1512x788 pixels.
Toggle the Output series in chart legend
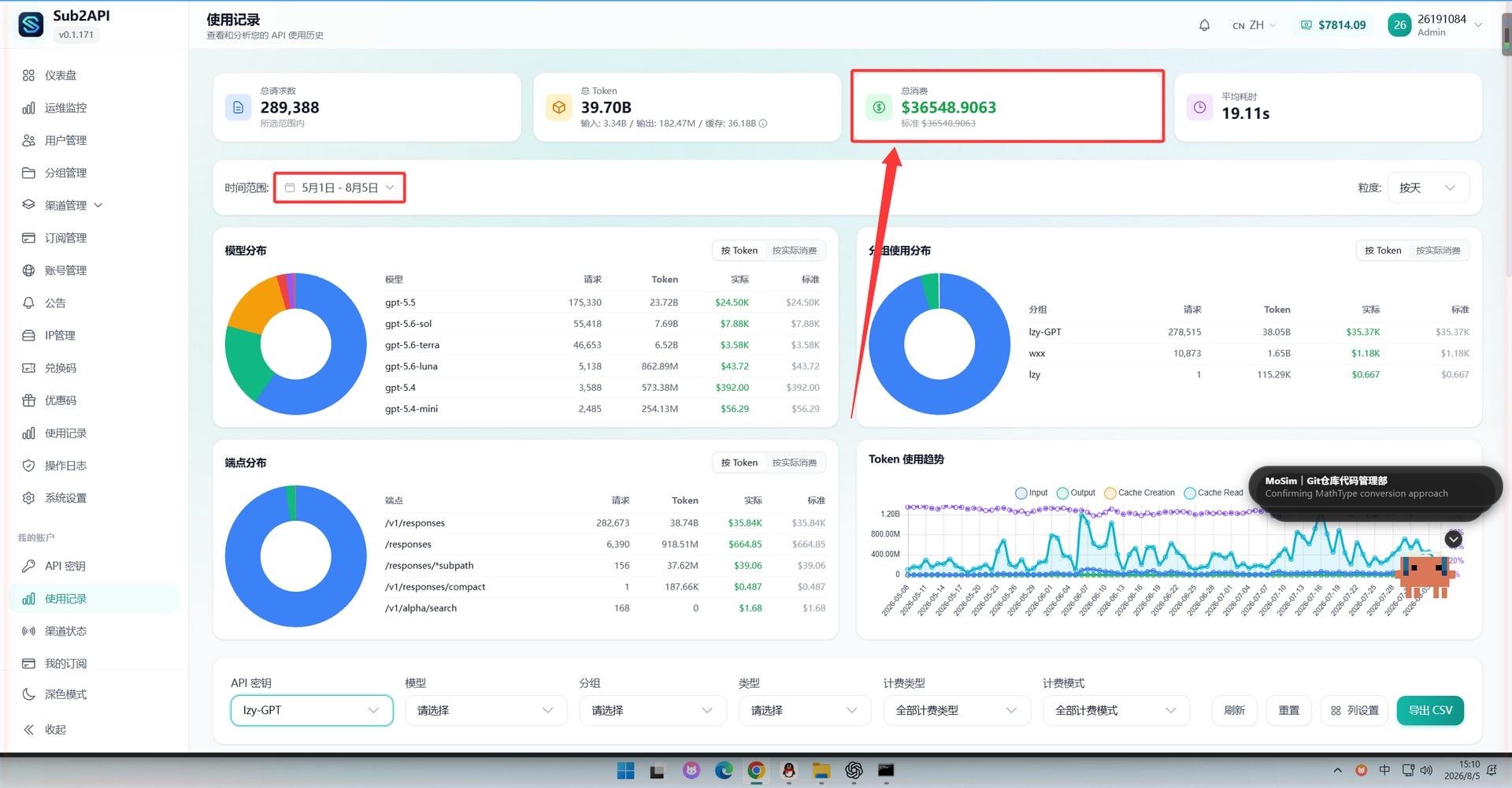click(x=1076, y=493)
